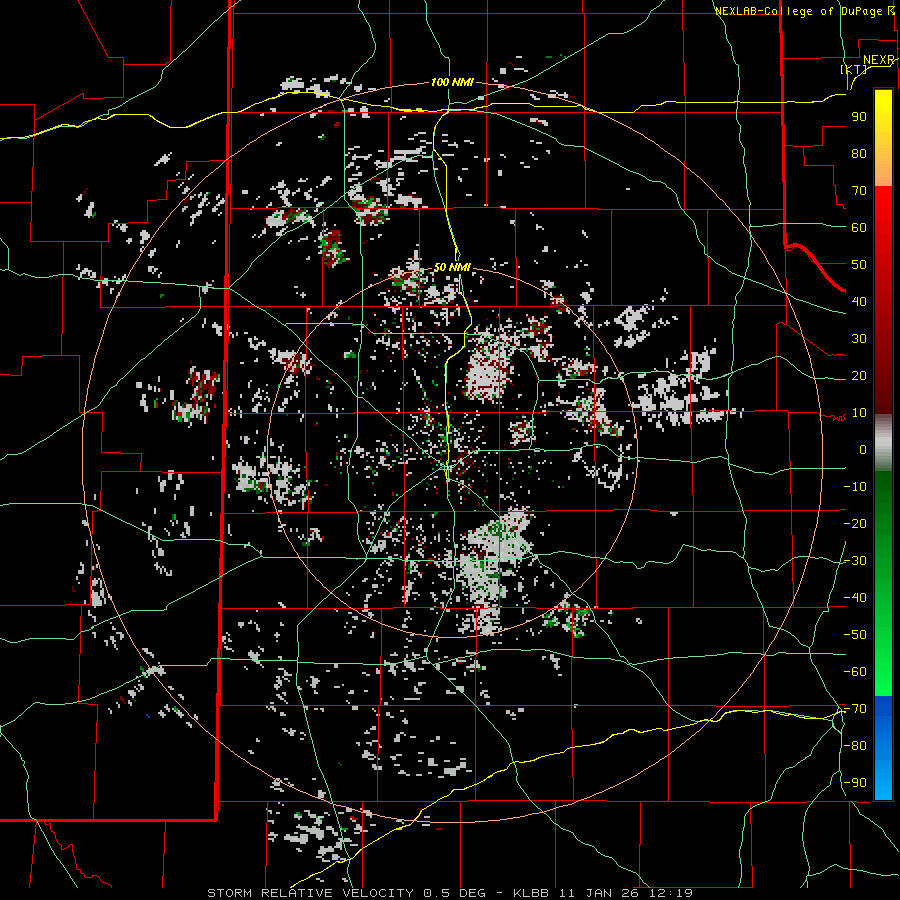Click the 0 value on velocity scale

[863, 450]
